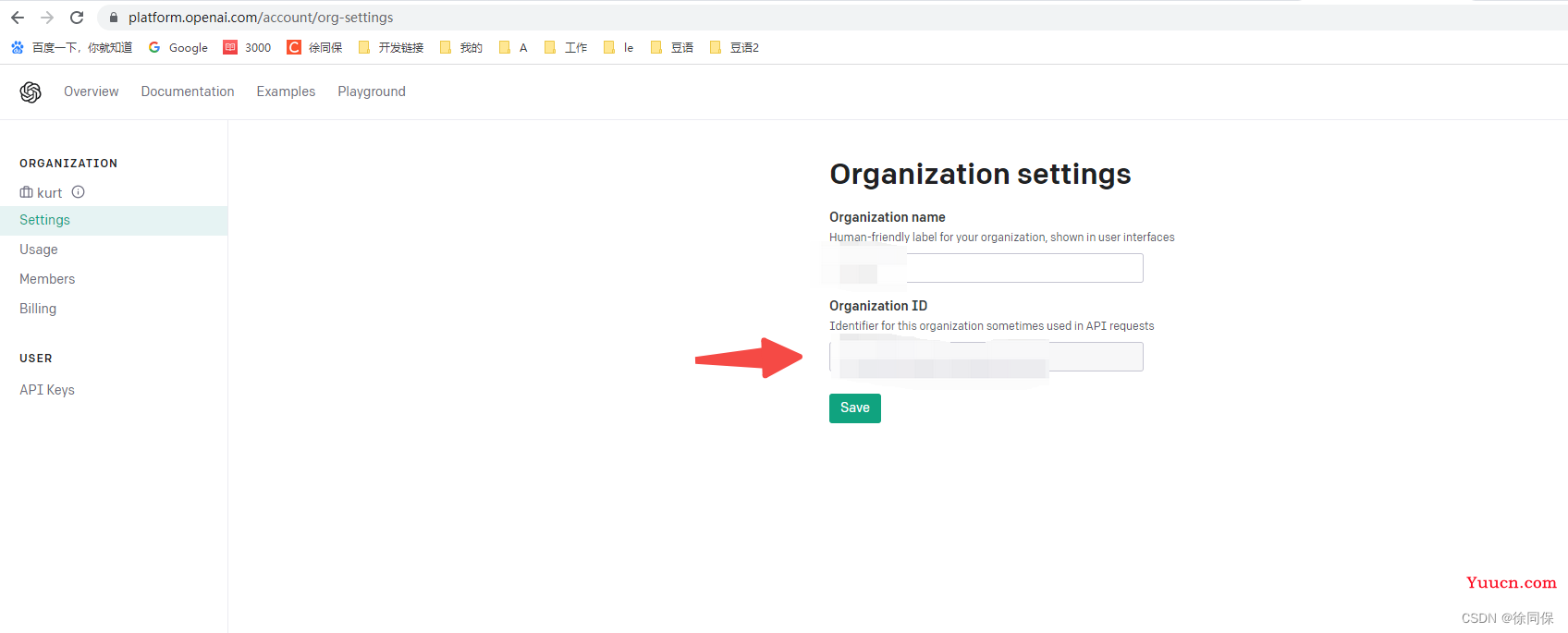Screen dimensions: 1568x633
Task: Open the Google bookmark
Action: tap(178, 47)
